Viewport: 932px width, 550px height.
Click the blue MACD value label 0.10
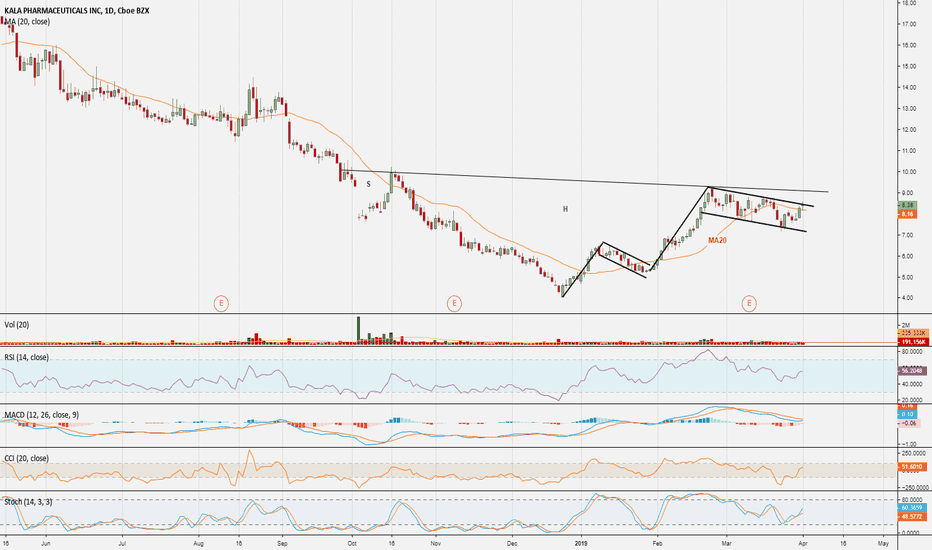(x=907, y=414)
